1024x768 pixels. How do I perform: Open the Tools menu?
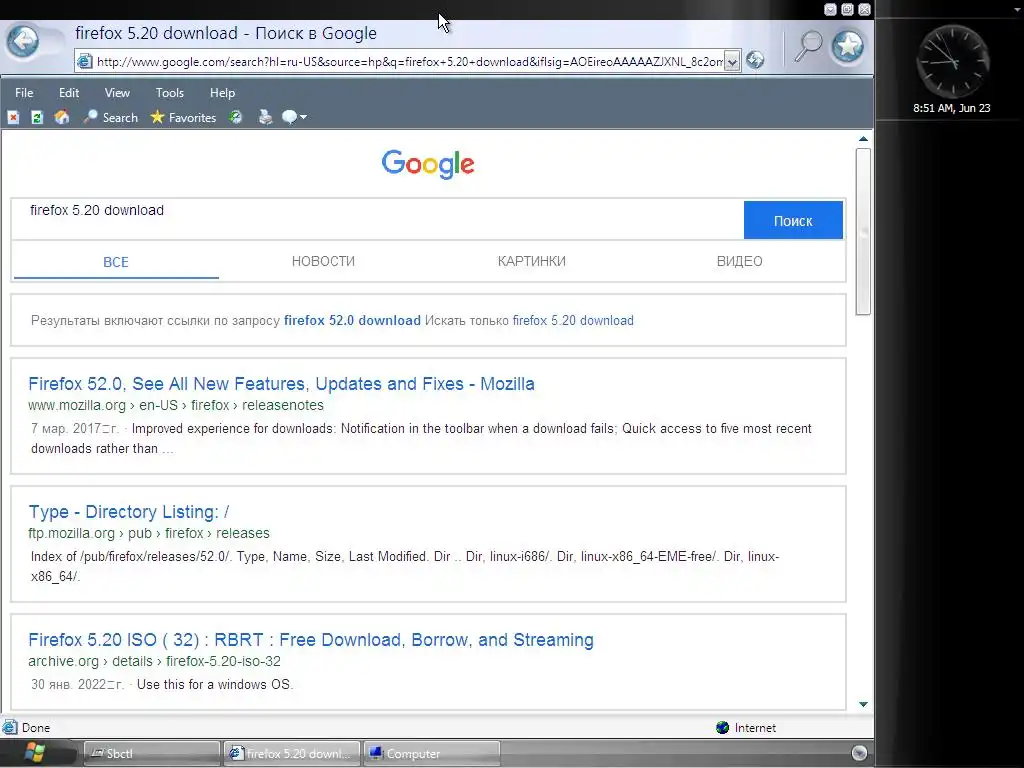click(170, 93)
